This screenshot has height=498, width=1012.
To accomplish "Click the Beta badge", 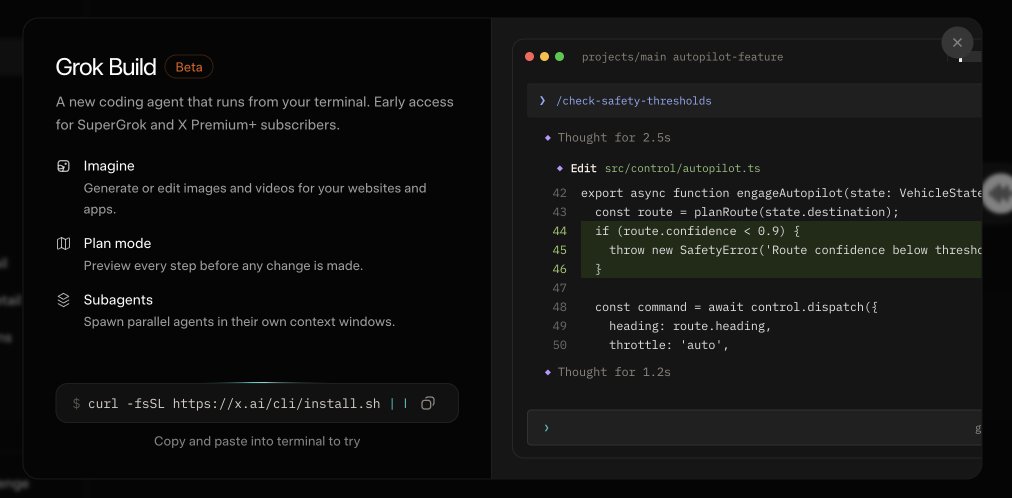I will [189, 67].
